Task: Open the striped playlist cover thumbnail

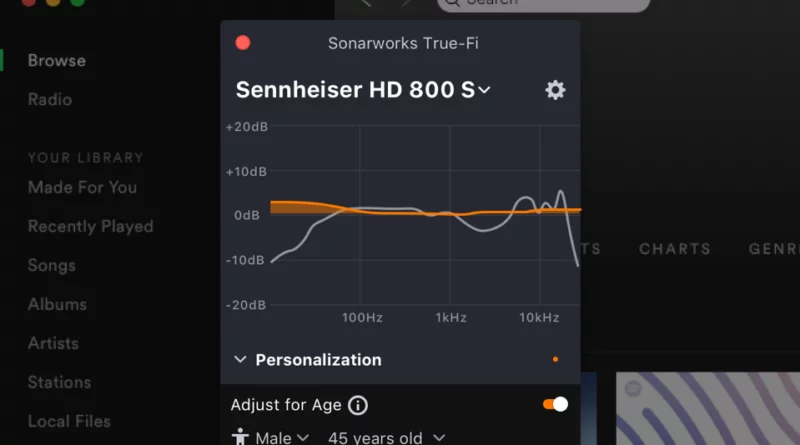Action: (708, 408)
